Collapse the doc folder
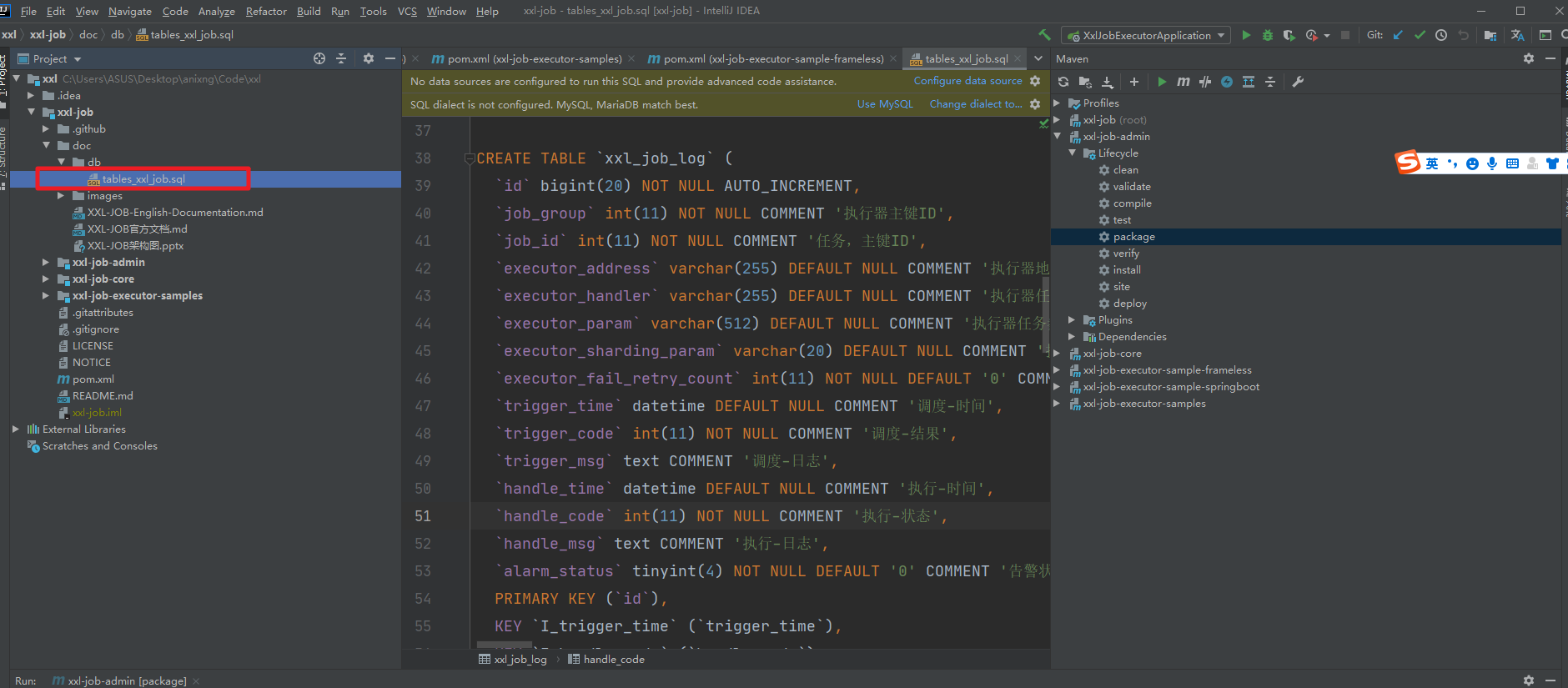 (x=46, y=145)
